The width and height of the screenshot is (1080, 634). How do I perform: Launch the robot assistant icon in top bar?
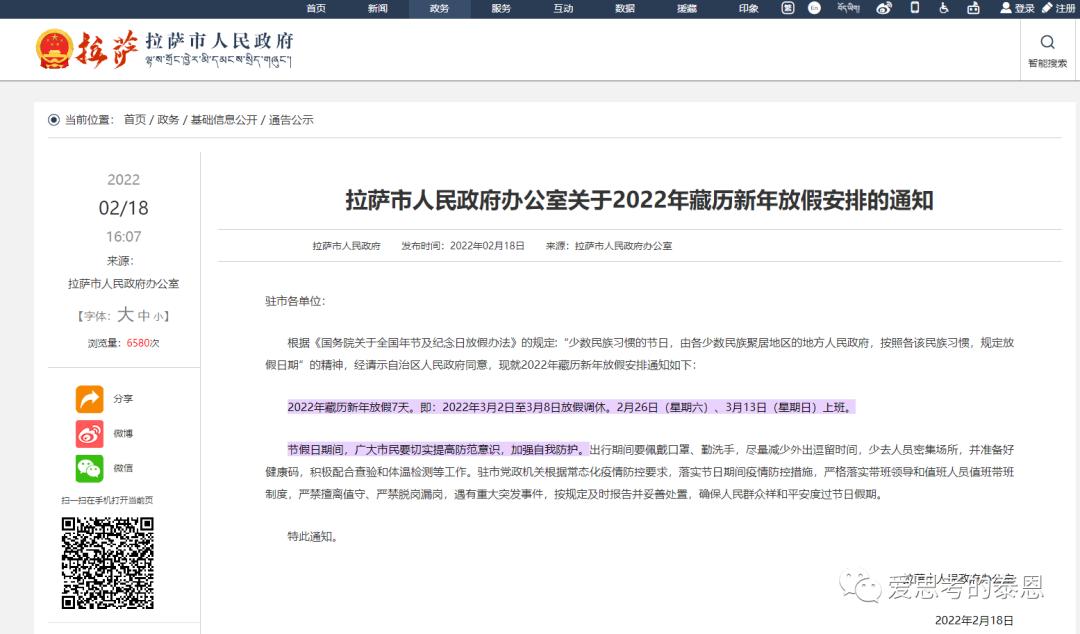pyautogui.click(x=974, y=9)
